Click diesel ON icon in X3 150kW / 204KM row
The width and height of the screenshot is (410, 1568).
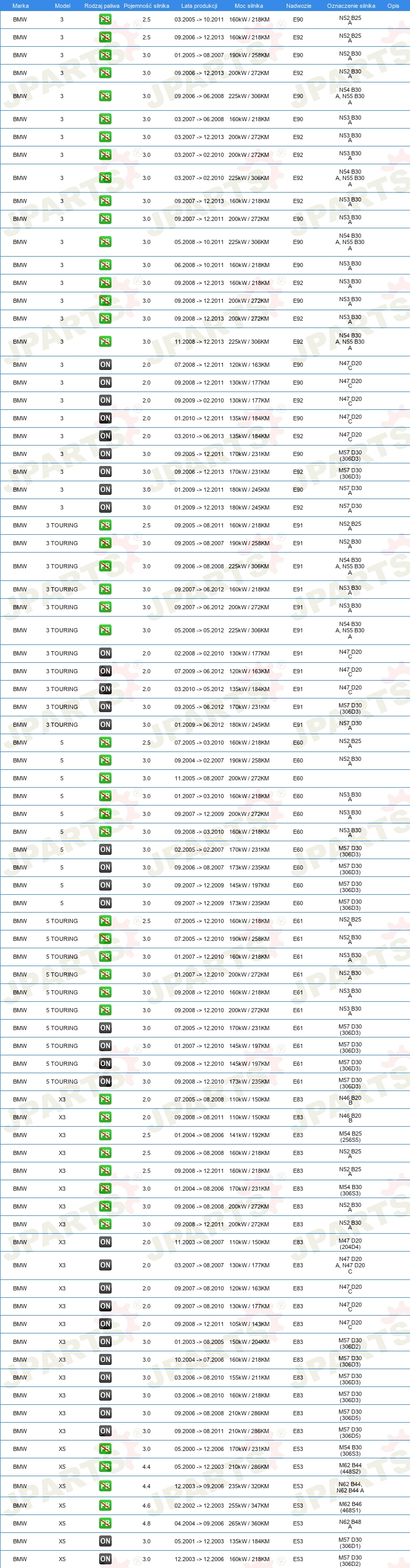click(105, 1342)
